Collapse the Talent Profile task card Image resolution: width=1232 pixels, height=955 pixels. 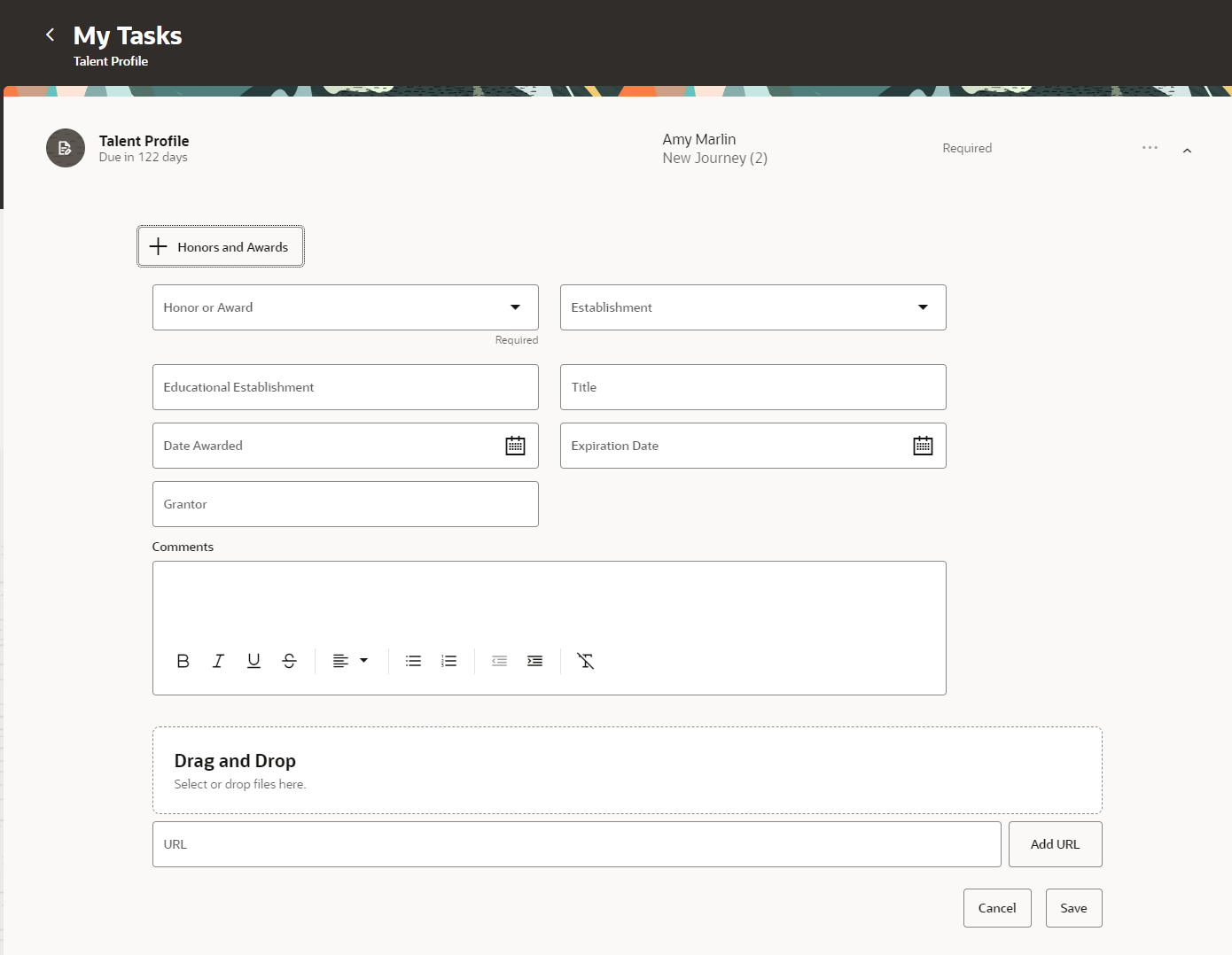1187,150
